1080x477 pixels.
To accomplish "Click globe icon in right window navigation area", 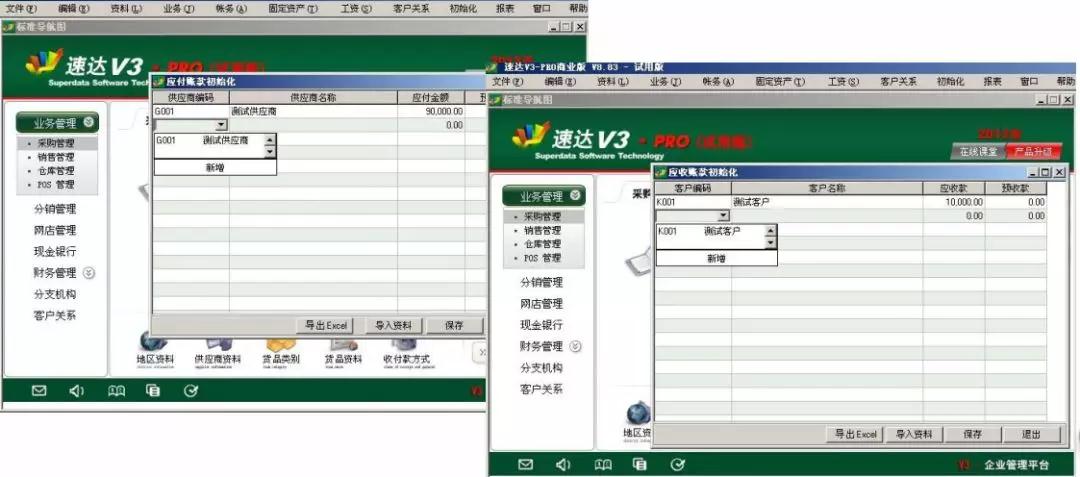I will click(x=638, y=414).
